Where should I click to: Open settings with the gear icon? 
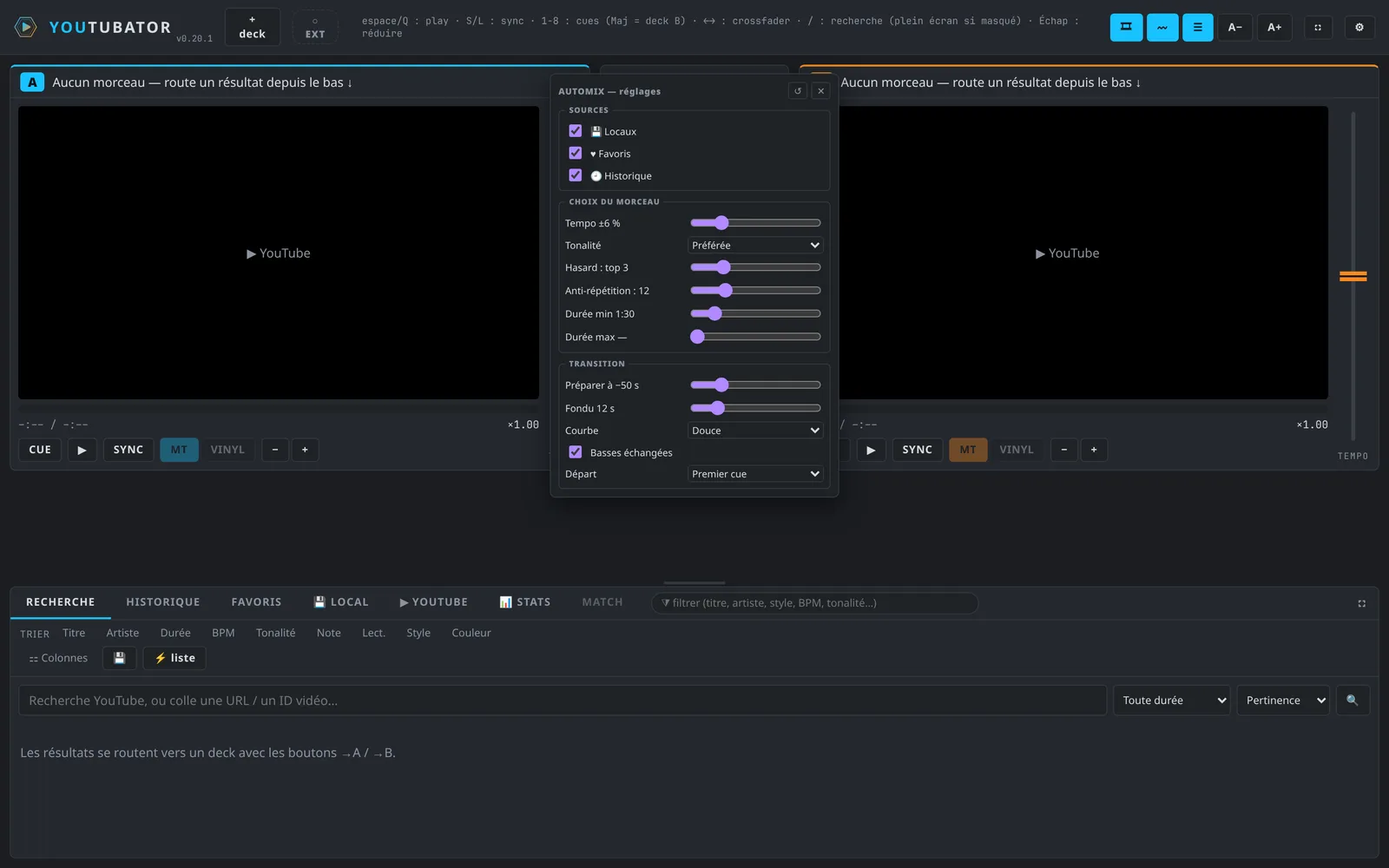coord(1359,27)
